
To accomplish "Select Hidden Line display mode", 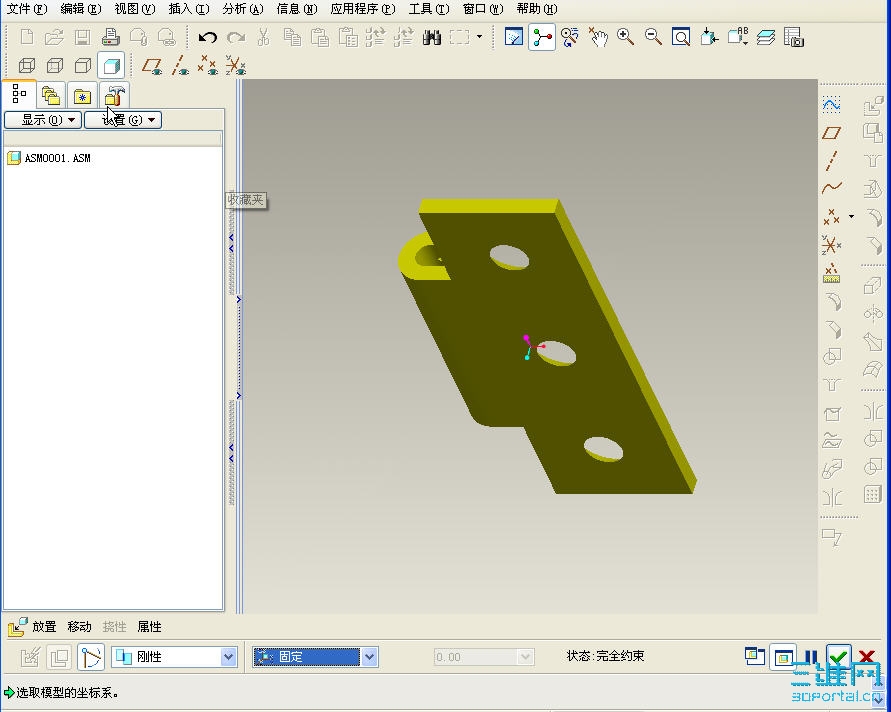I will coord(55,65).
